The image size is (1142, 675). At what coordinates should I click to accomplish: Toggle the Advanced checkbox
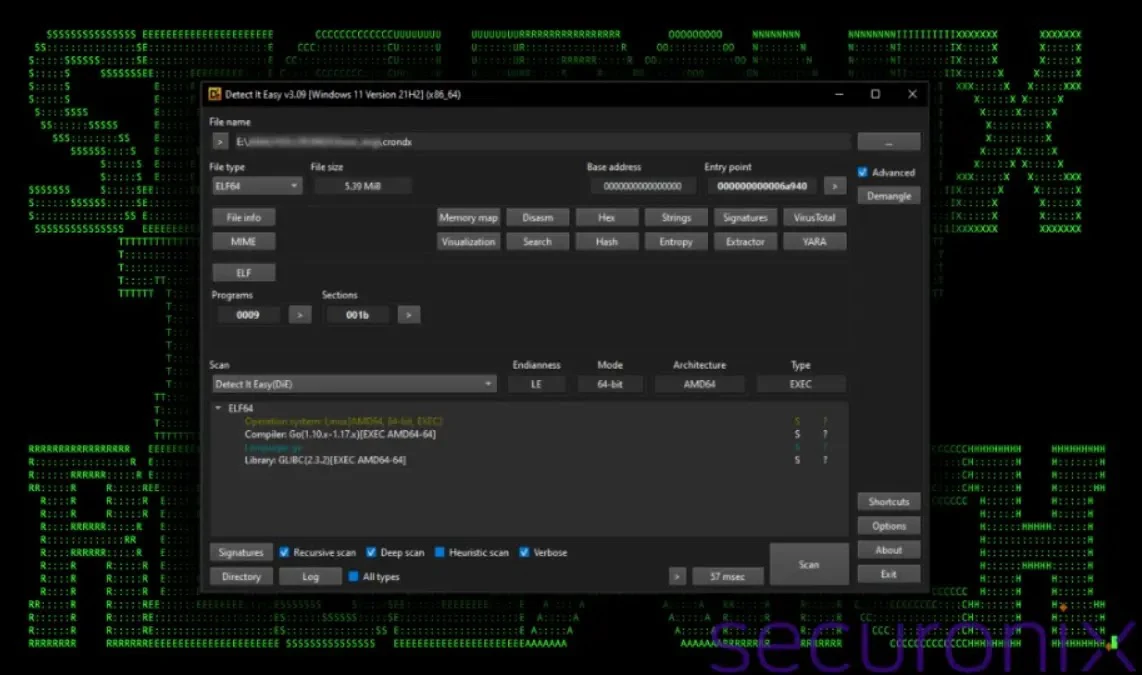(x=863, y=172)
